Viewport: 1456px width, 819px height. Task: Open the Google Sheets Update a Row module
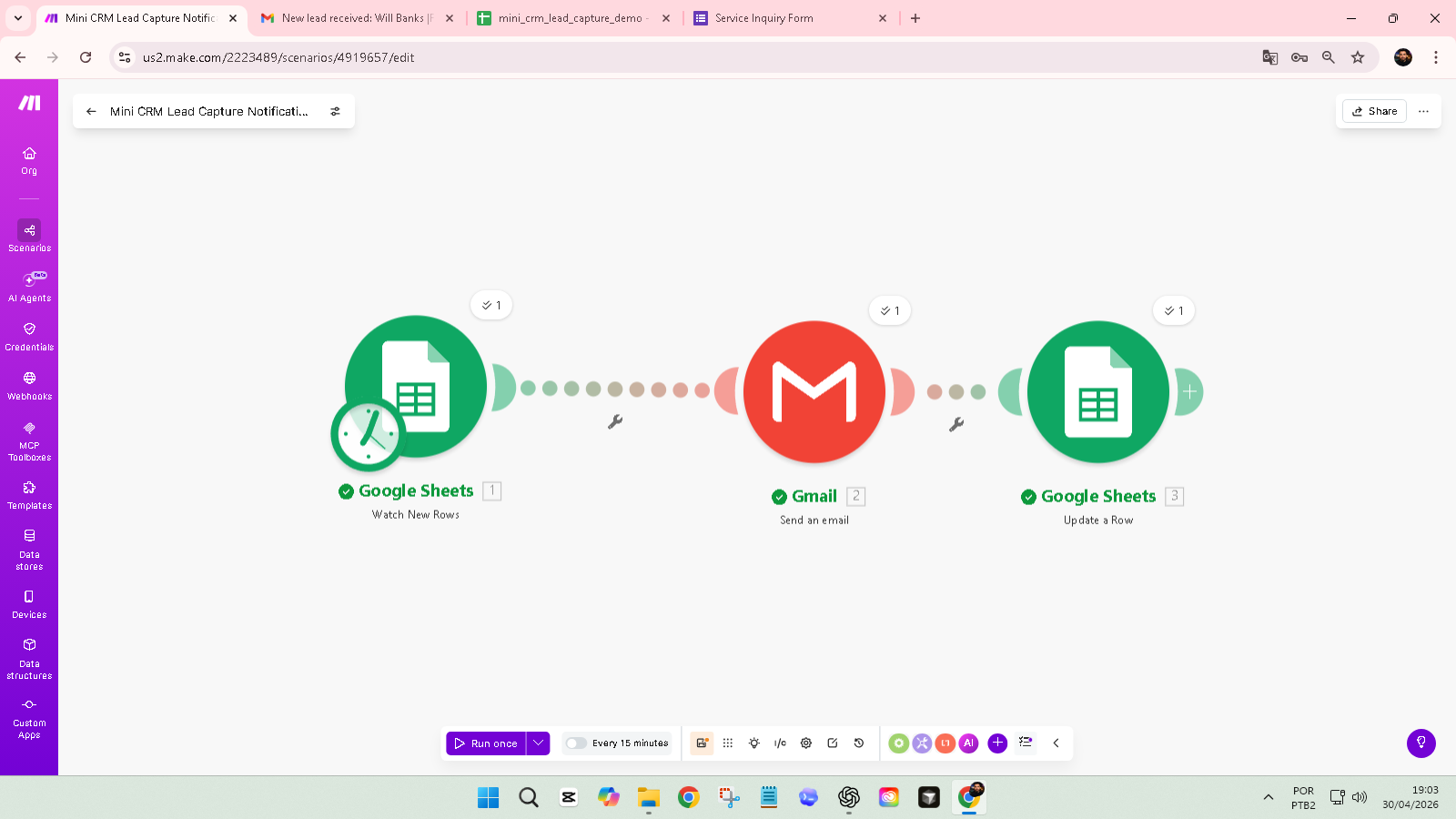pos(1098,391)
